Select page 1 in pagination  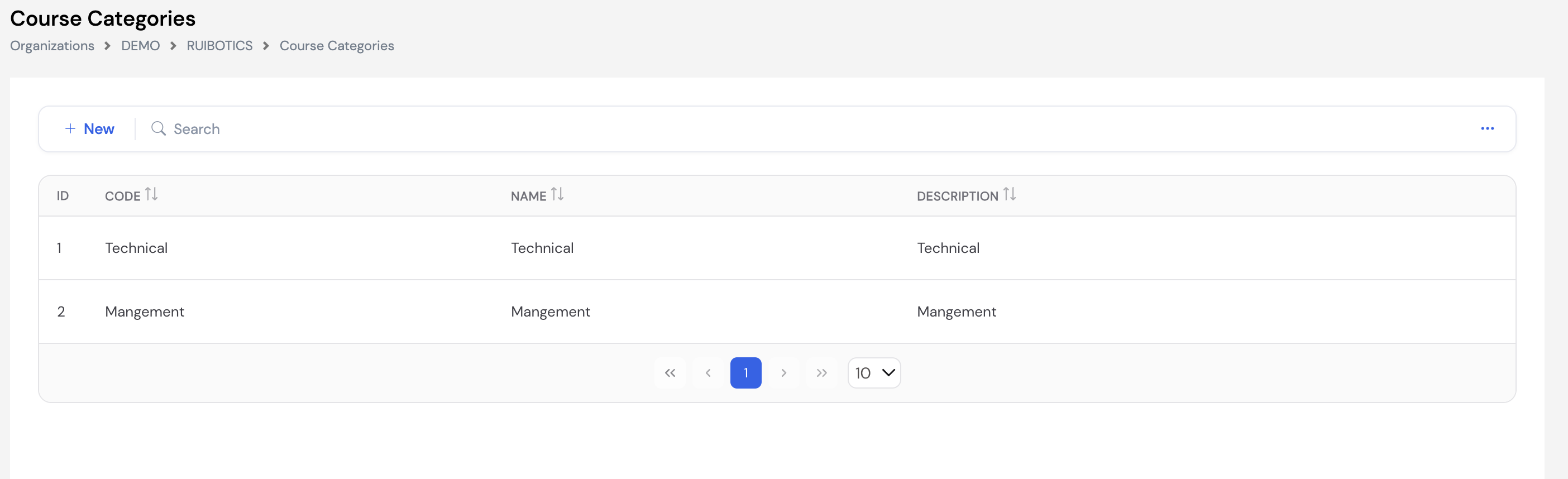click(745, 372)
